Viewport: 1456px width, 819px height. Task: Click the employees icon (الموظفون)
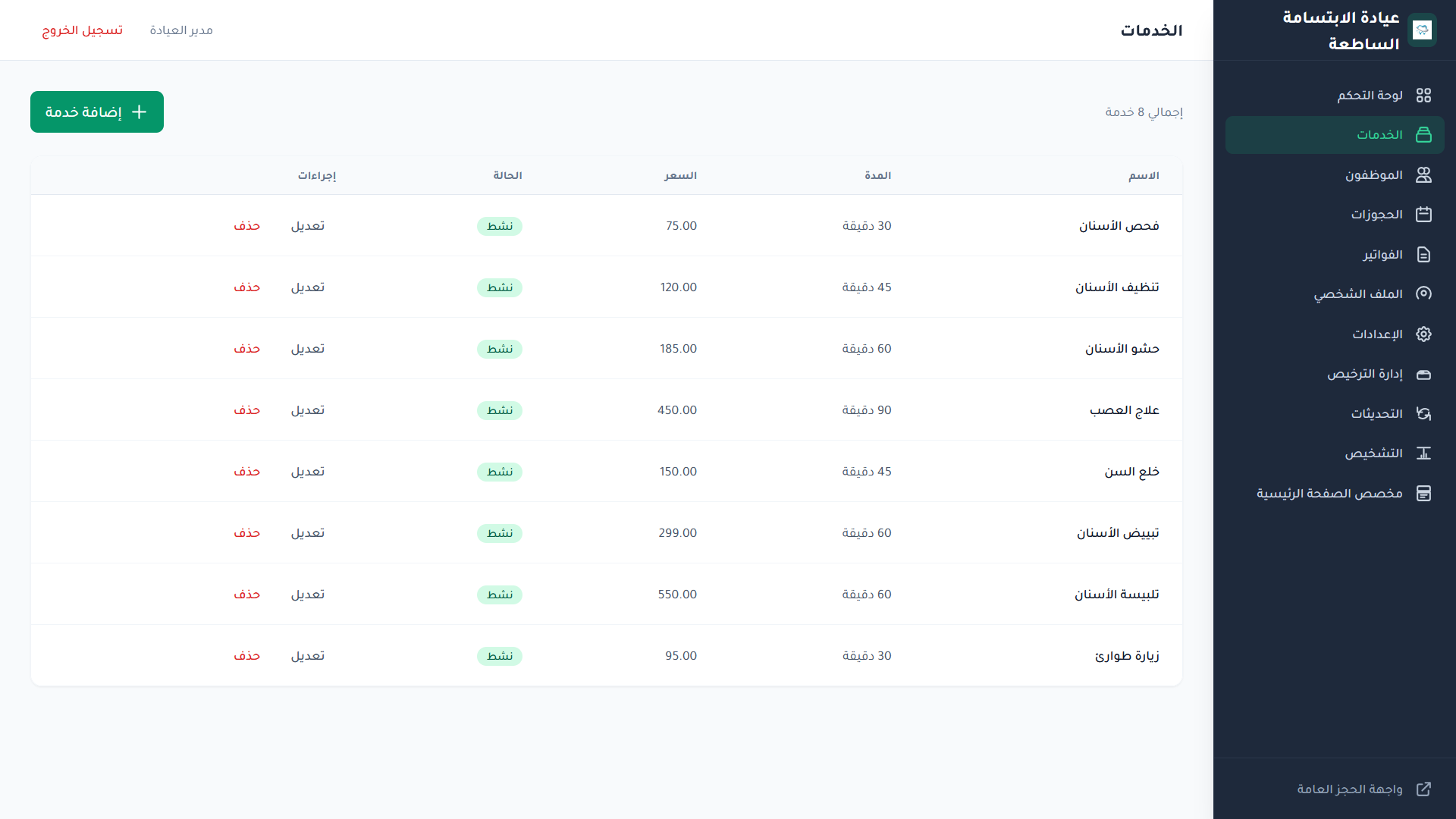click(1423, 175)
